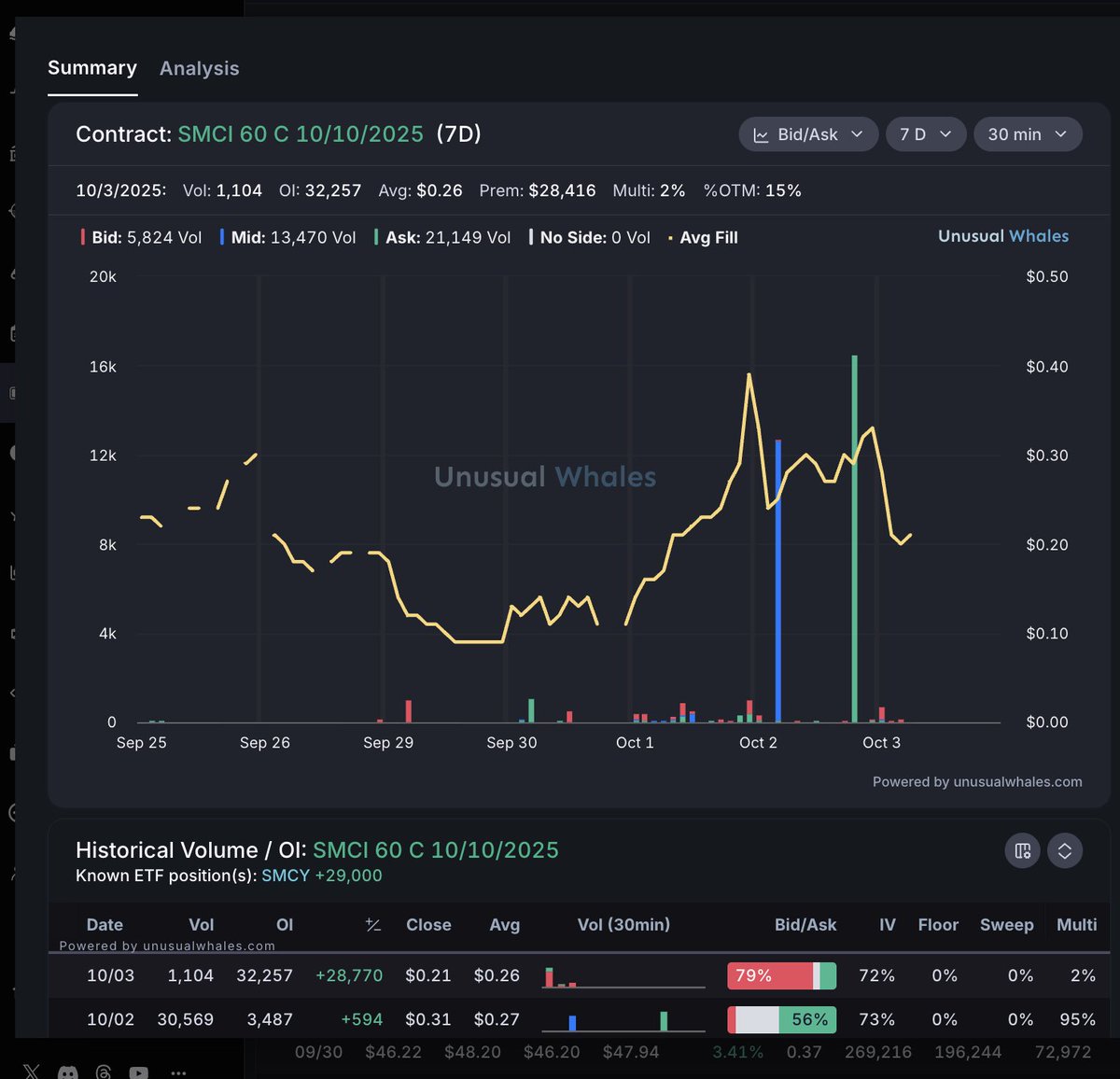Click the expand/collapse Historical Volume icon

(x=1065, y=850)
